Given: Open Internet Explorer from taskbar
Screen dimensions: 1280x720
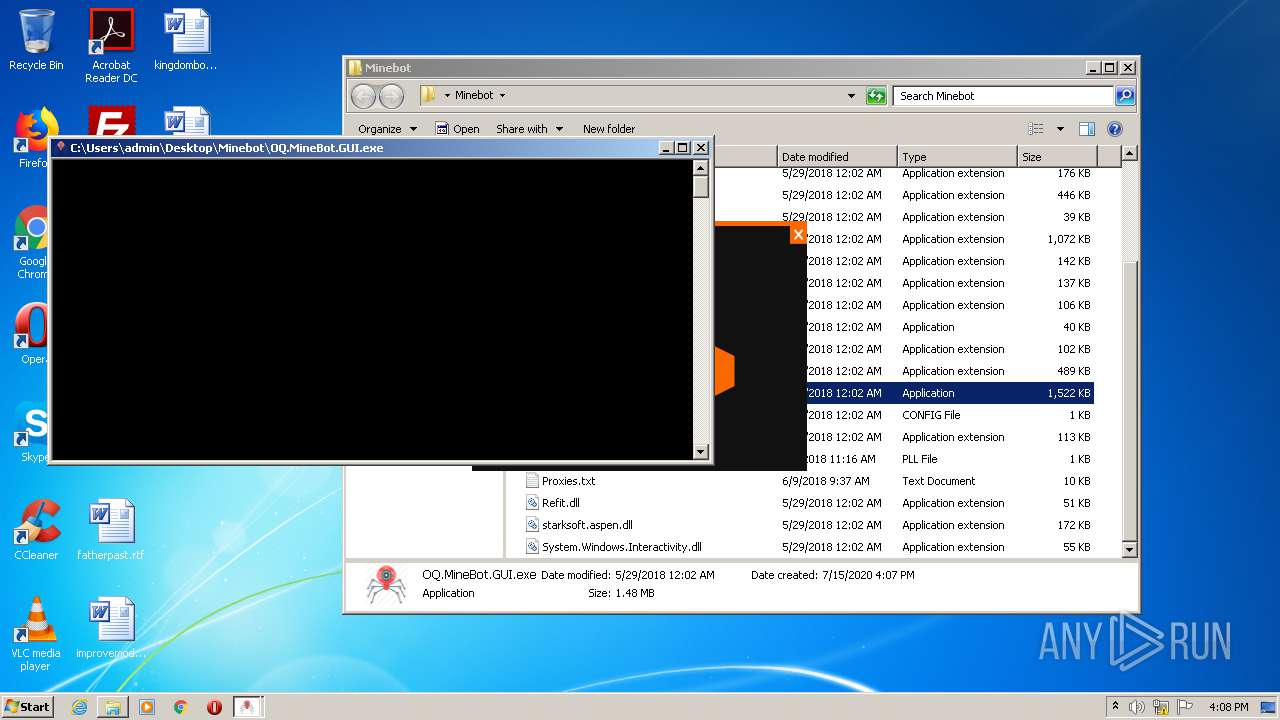Looking at the screenshot, I should click(79, 707).
